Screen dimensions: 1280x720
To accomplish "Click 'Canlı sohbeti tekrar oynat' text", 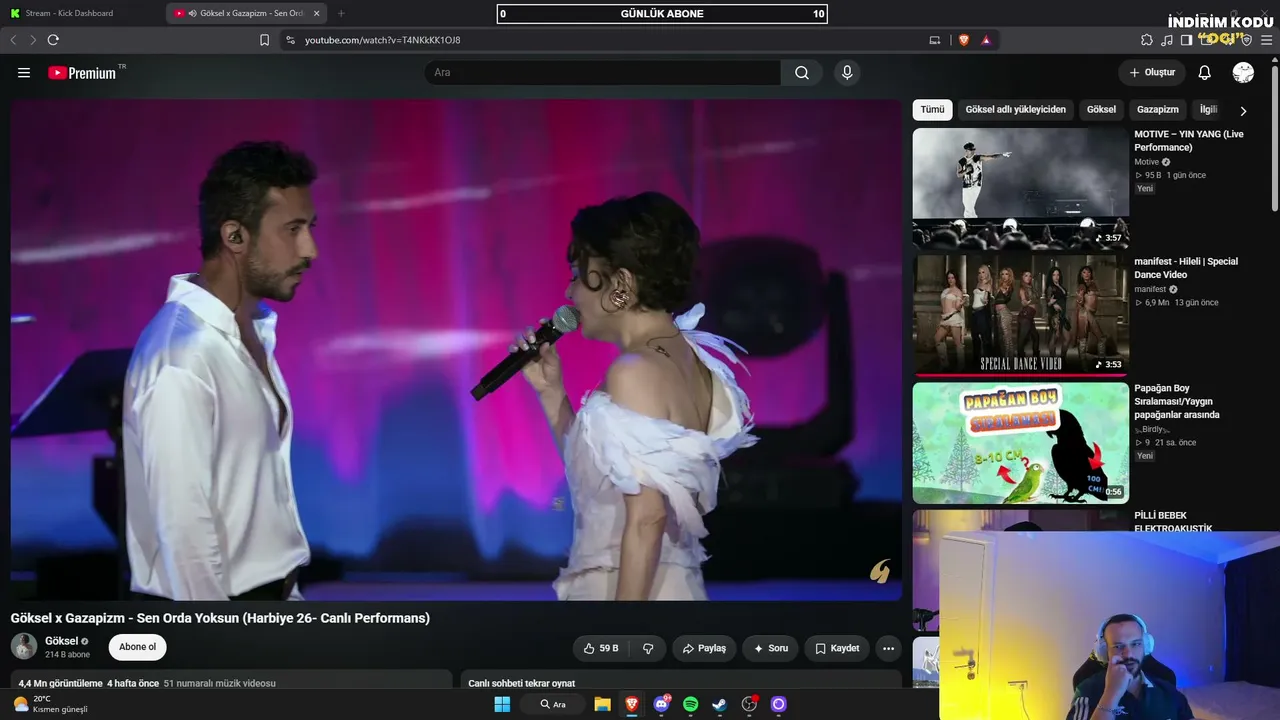I will click(521, 684).
